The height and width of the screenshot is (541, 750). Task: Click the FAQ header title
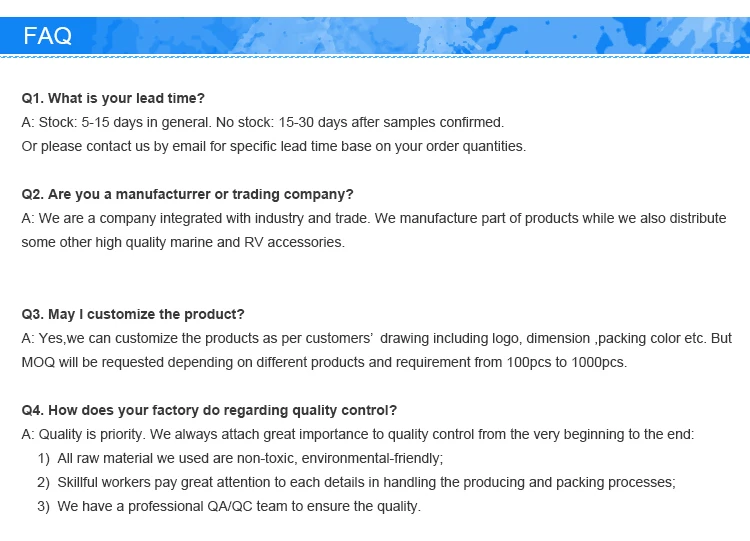[x=48, y=37]
